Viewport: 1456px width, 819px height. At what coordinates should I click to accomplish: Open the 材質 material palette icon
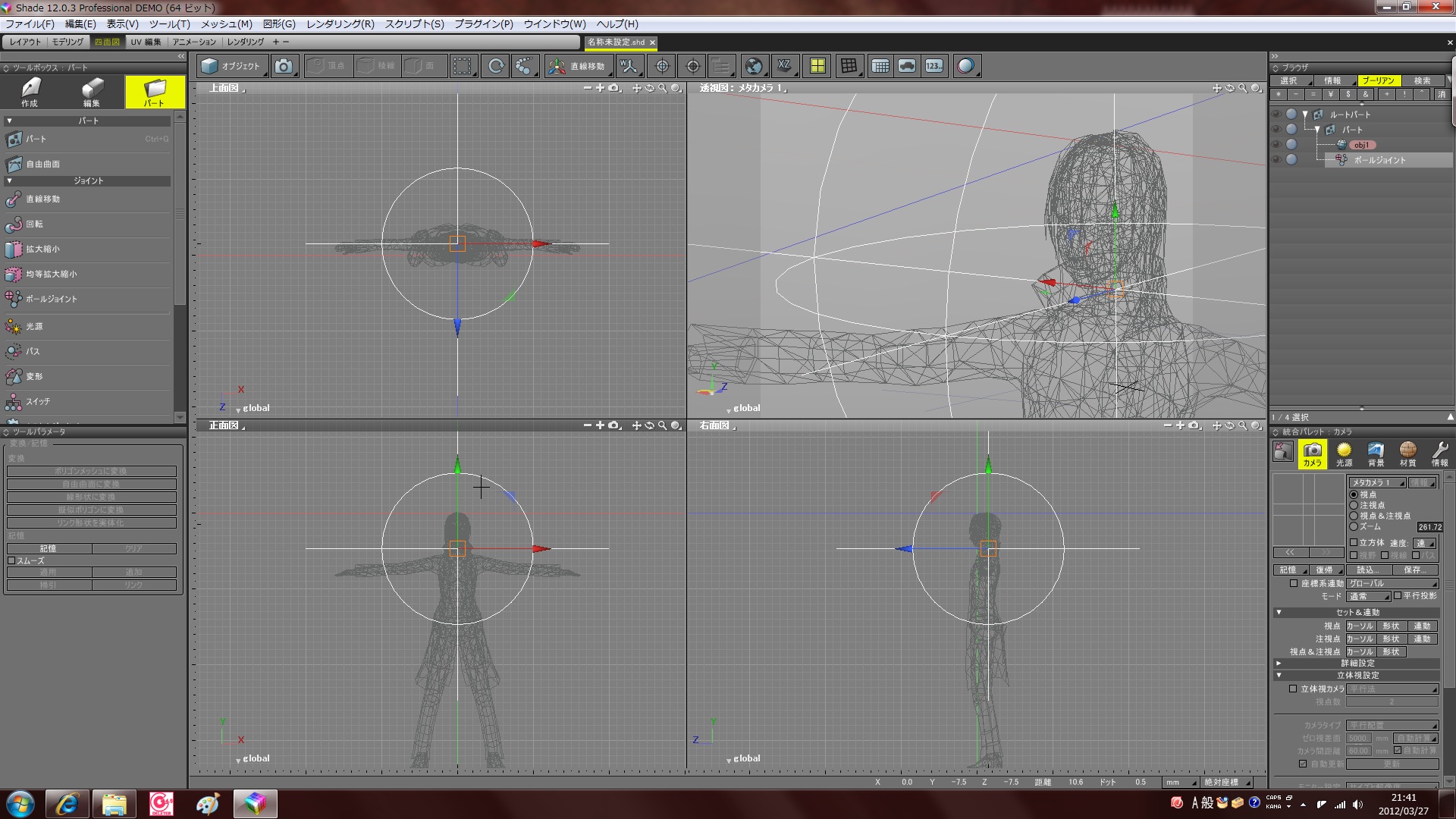point(1407,453)
